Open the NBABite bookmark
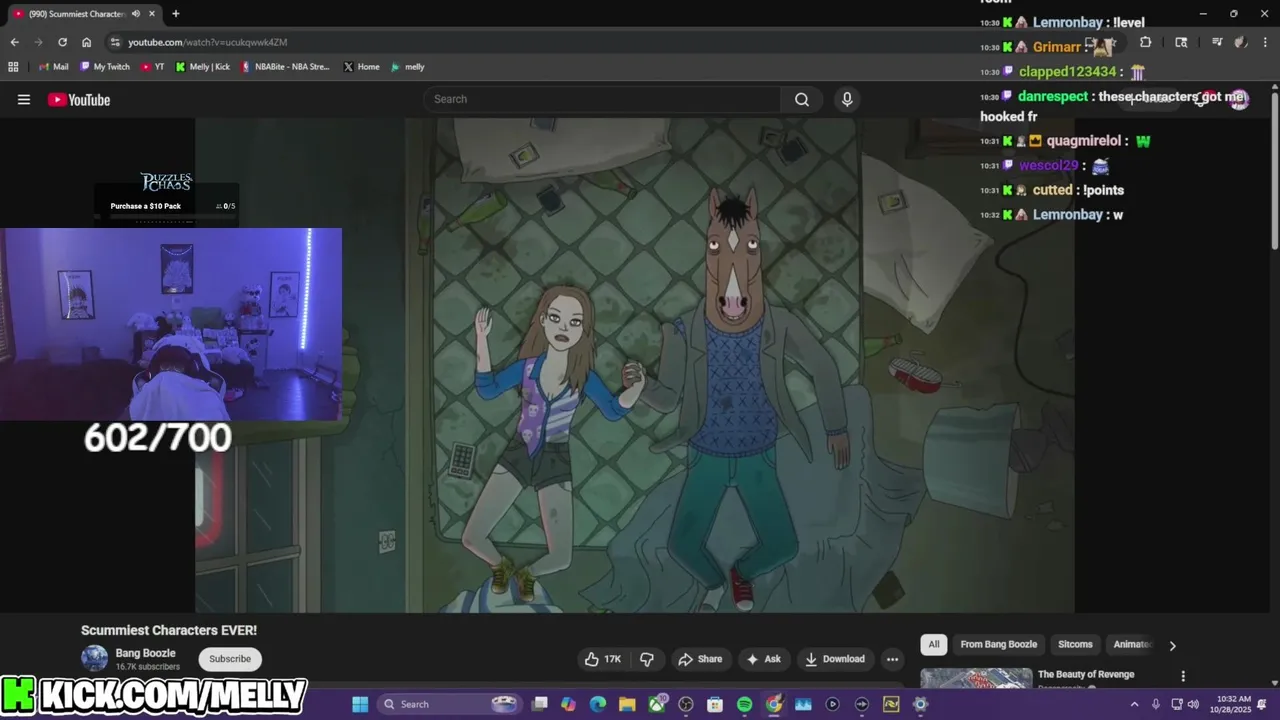The image size is (1280, 720). click(286, 67)
